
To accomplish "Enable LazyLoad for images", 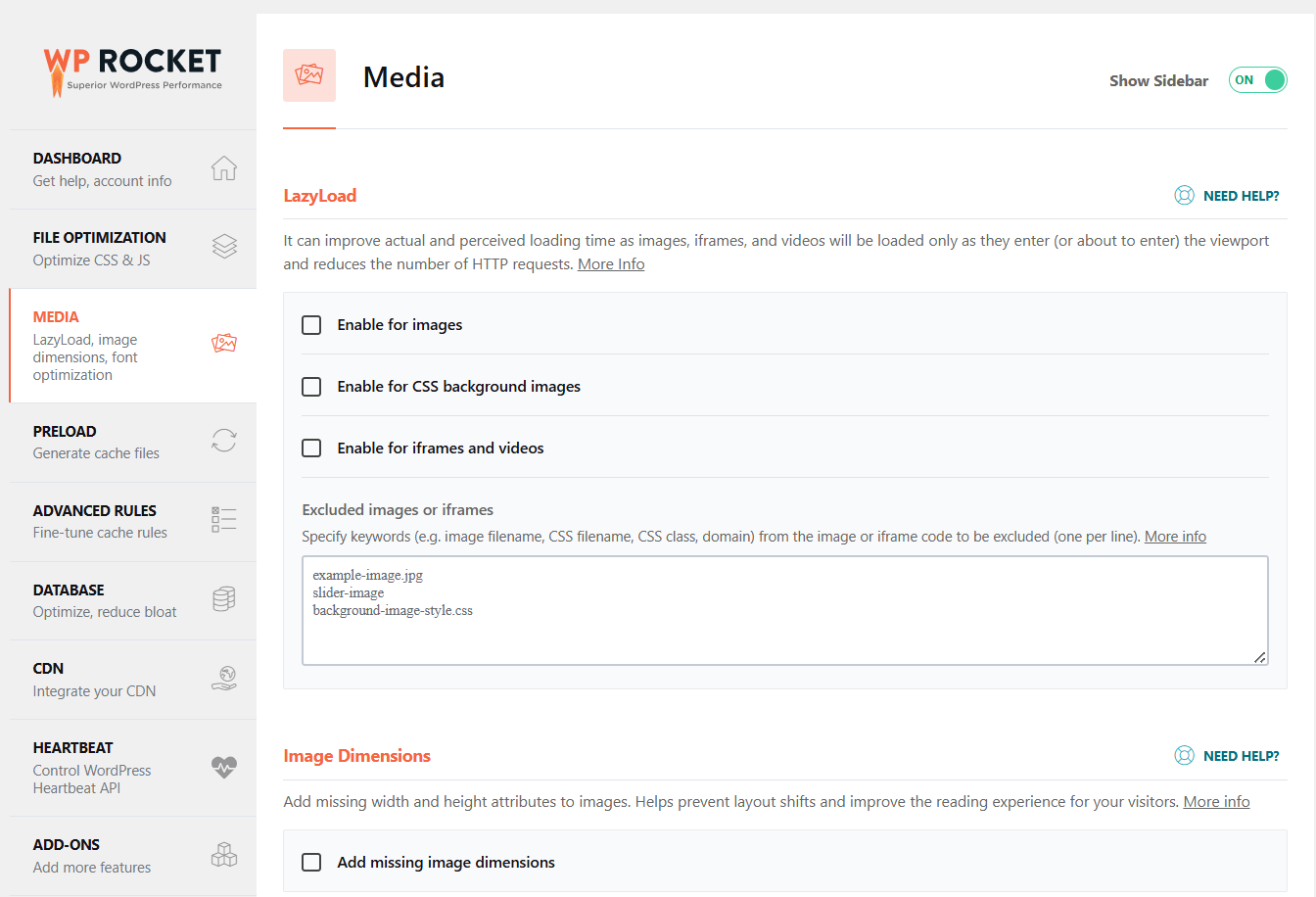I will pyautogui.click(x=311, y=324).
